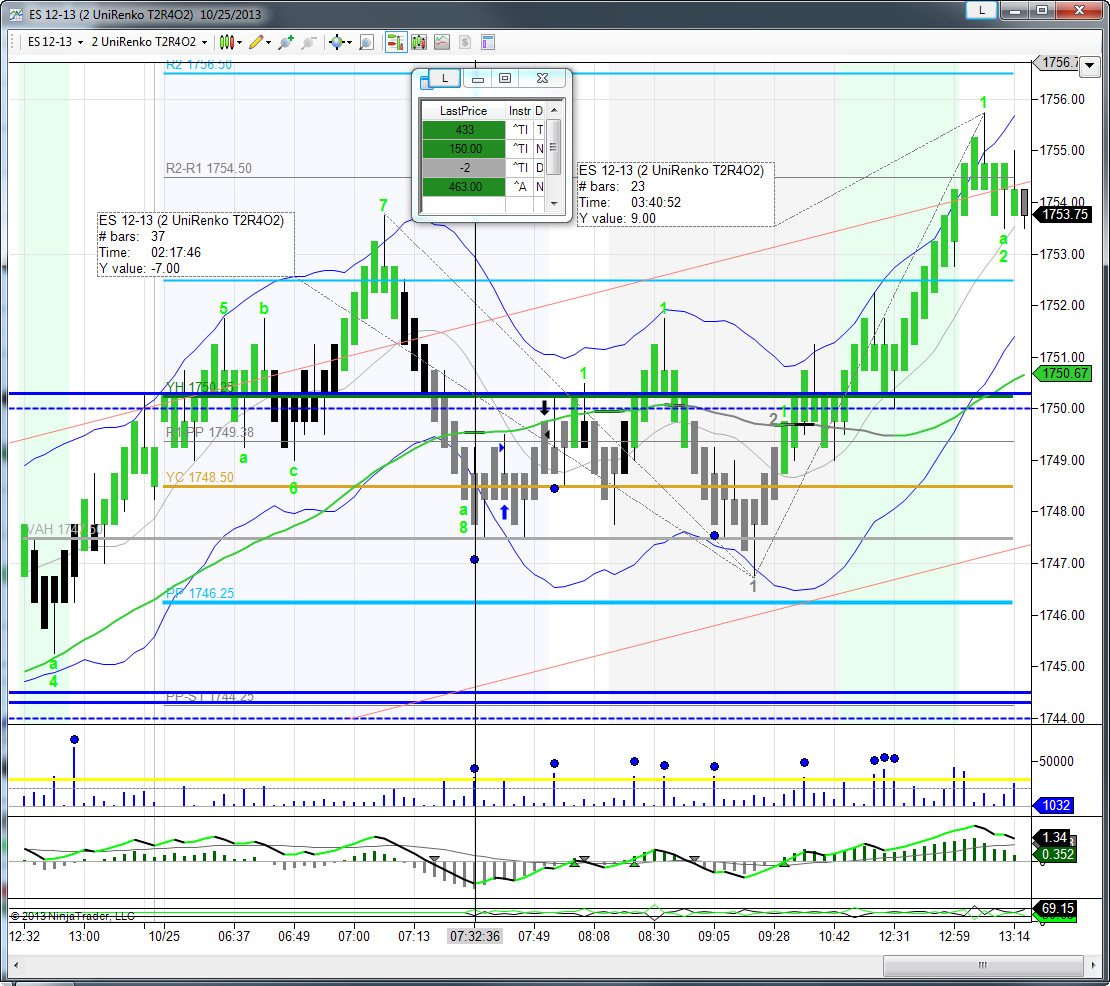Click the zoom in magnifier icon
The width and height of the screenshot is (1110, 986).
286,42
